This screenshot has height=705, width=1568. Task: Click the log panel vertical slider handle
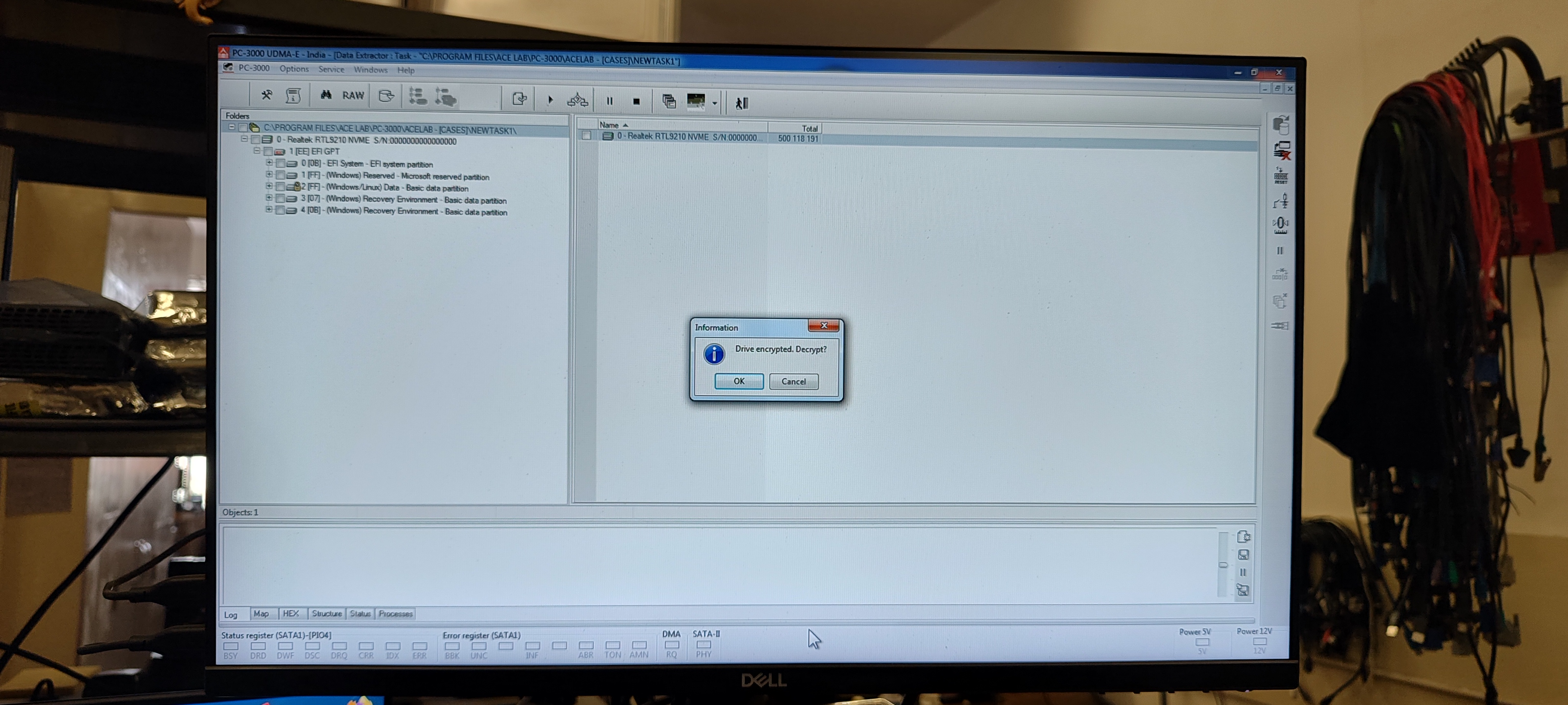point(1223,565)
